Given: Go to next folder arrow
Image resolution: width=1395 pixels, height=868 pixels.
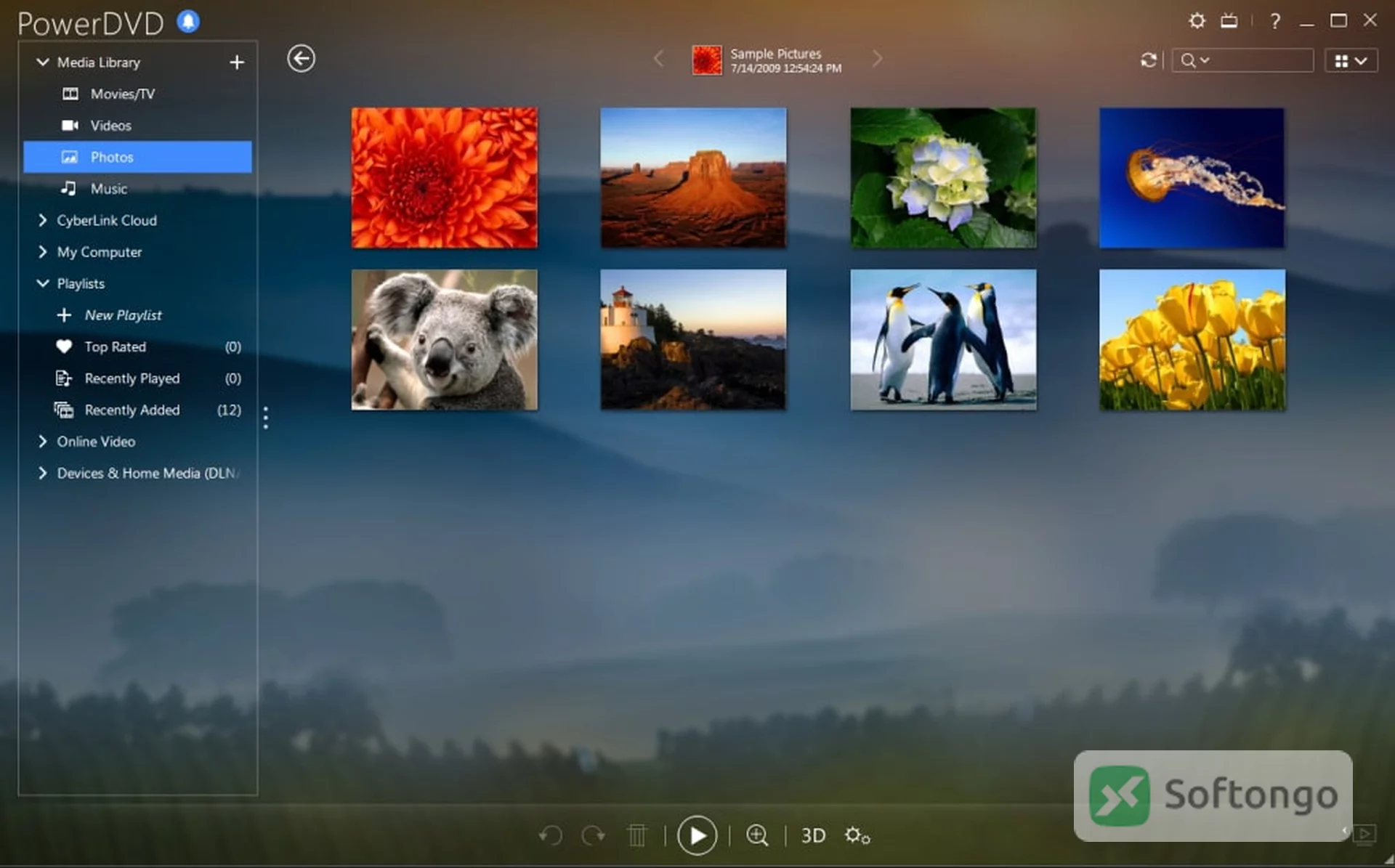Looking at the screenshot, I should (x=877, y=58).
